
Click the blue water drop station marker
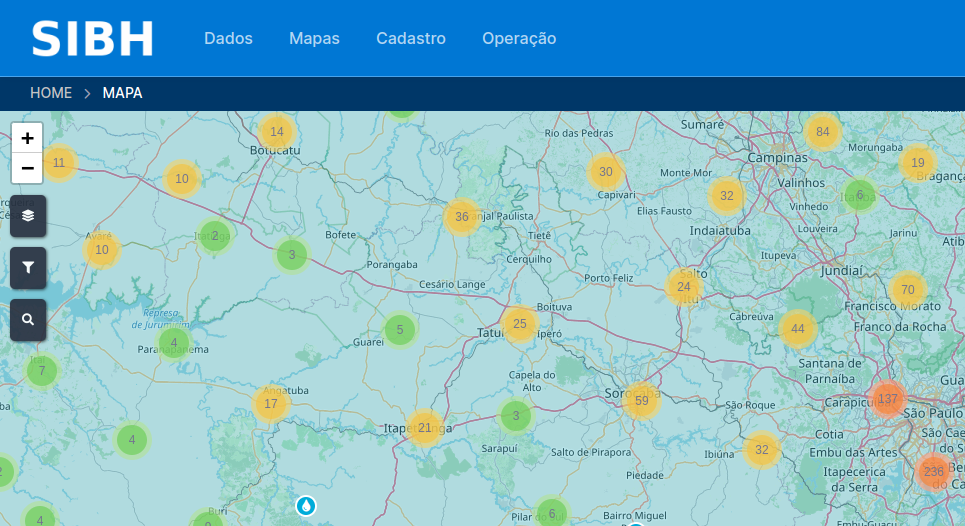(x=305, y=506)
